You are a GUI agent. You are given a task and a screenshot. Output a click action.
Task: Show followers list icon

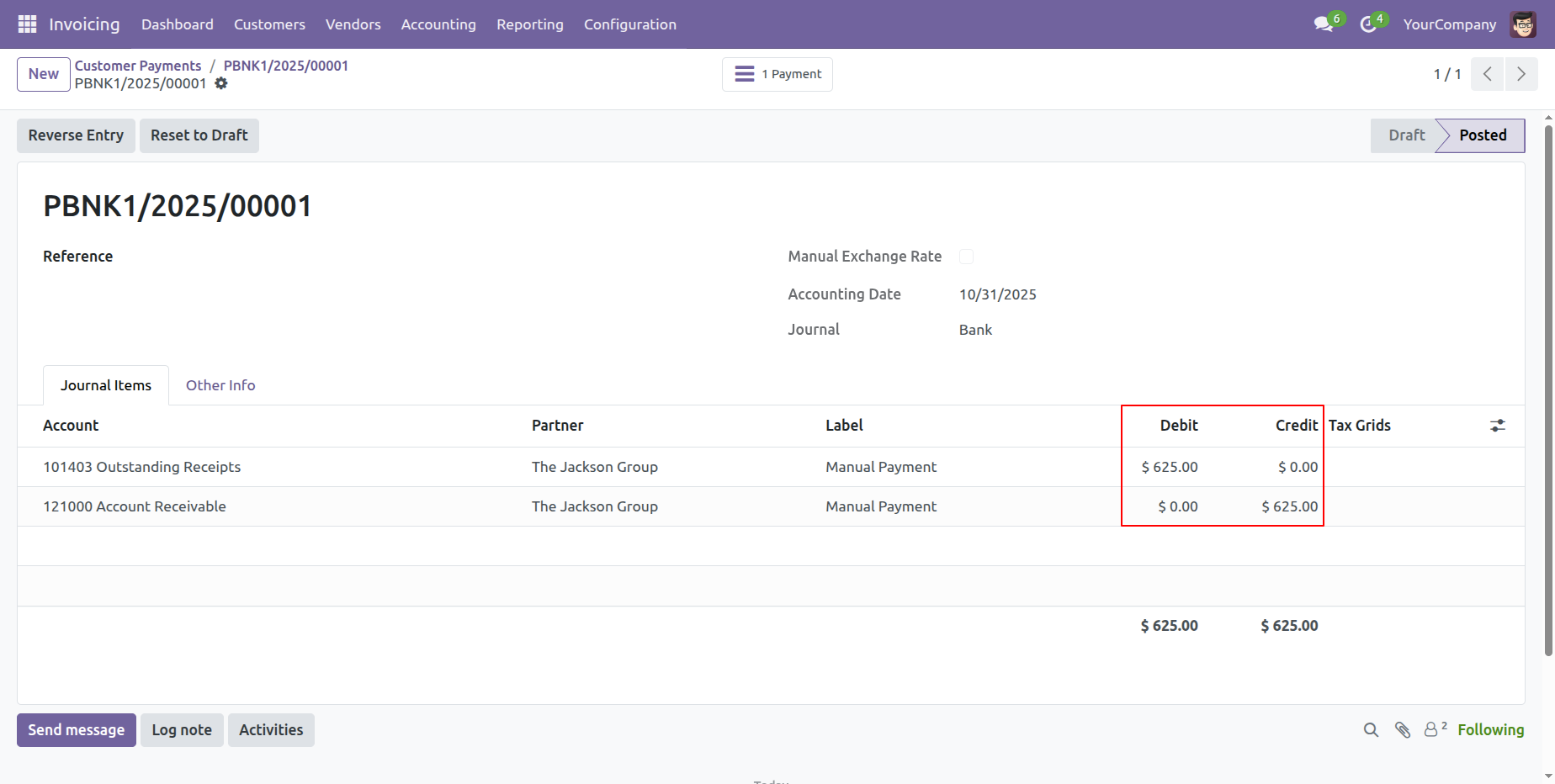[1432, 729]
